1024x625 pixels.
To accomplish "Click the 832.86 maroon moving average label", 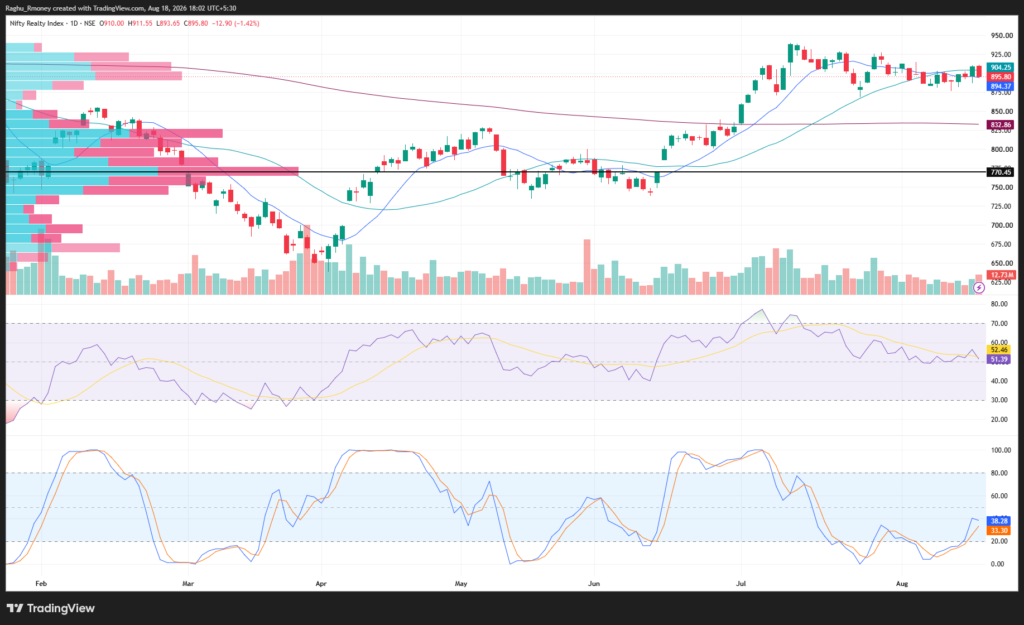I will (x=1000, y=125).
